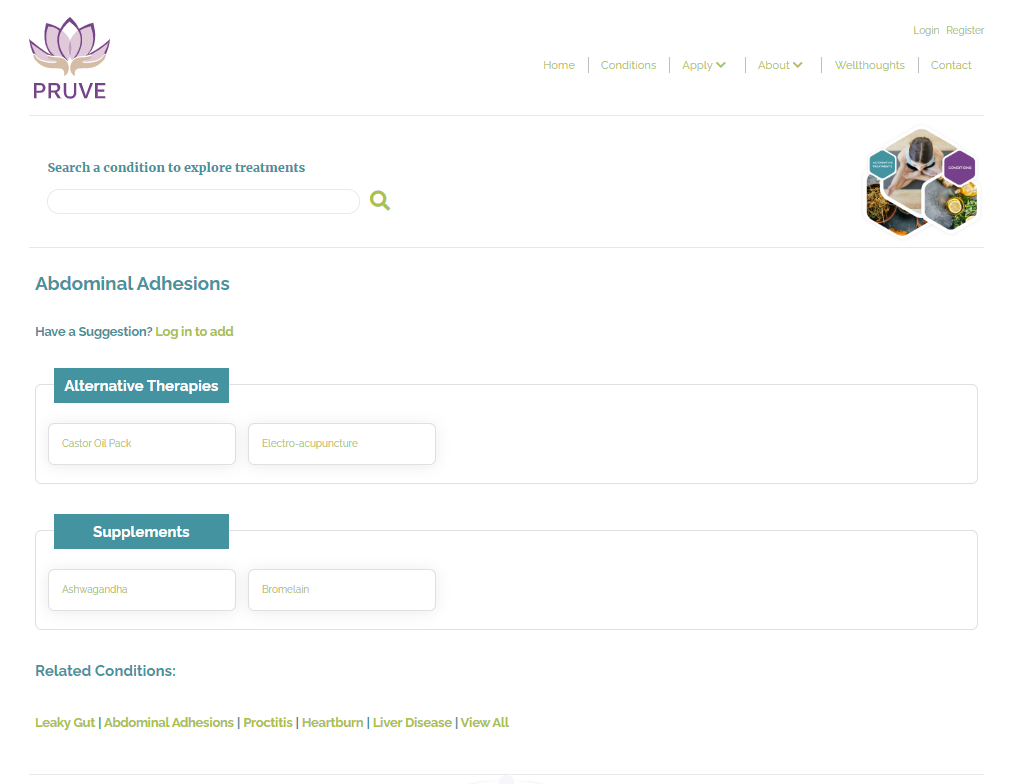1027x784 pixels.
Task: Click the PRUVE lotus logo
Action: click(x=69, y=58)
